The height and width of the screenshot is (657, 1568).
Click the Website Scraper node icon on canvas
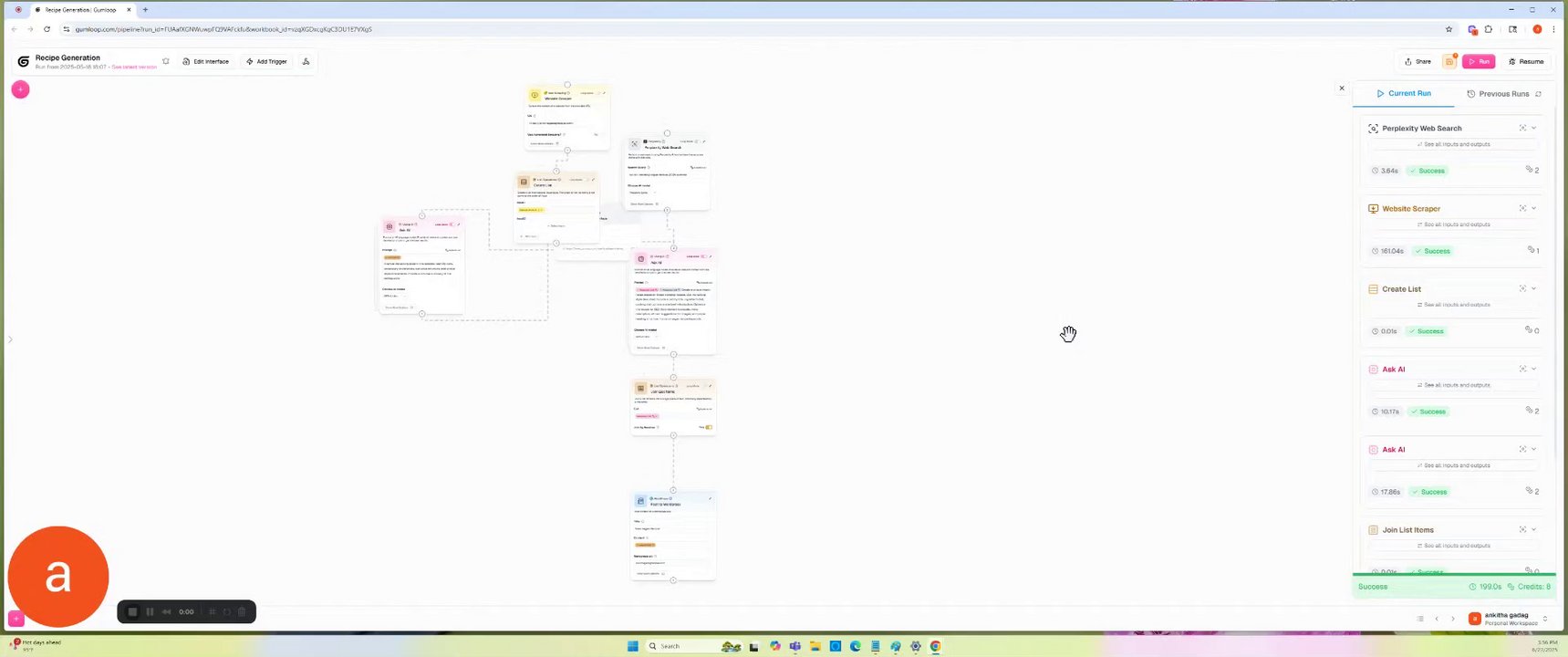coord(535,95)
